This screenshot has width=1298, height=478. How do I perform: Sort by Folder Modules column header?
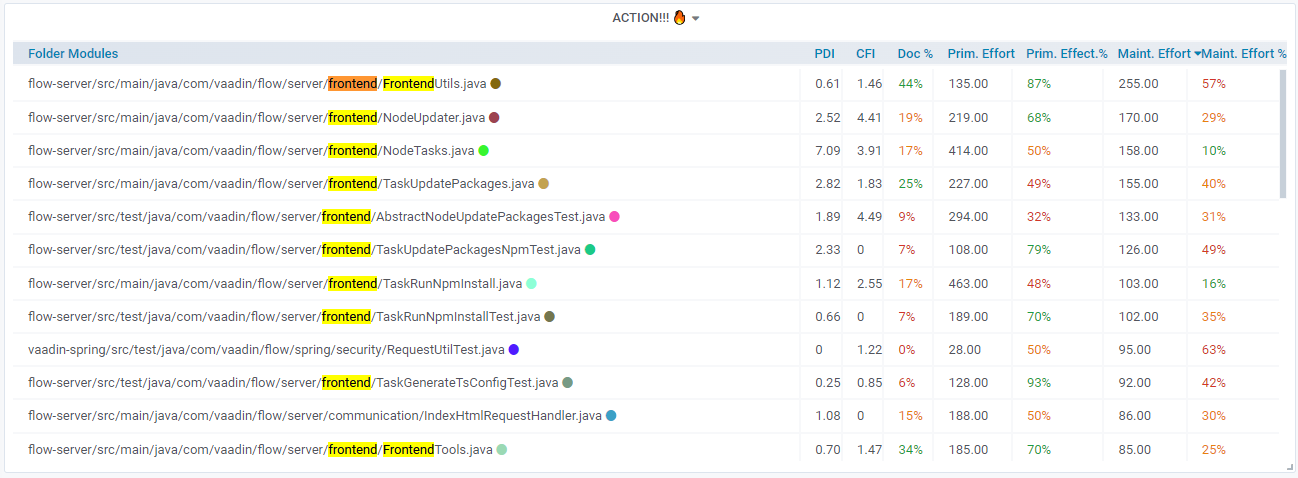[x=73, y=54]
